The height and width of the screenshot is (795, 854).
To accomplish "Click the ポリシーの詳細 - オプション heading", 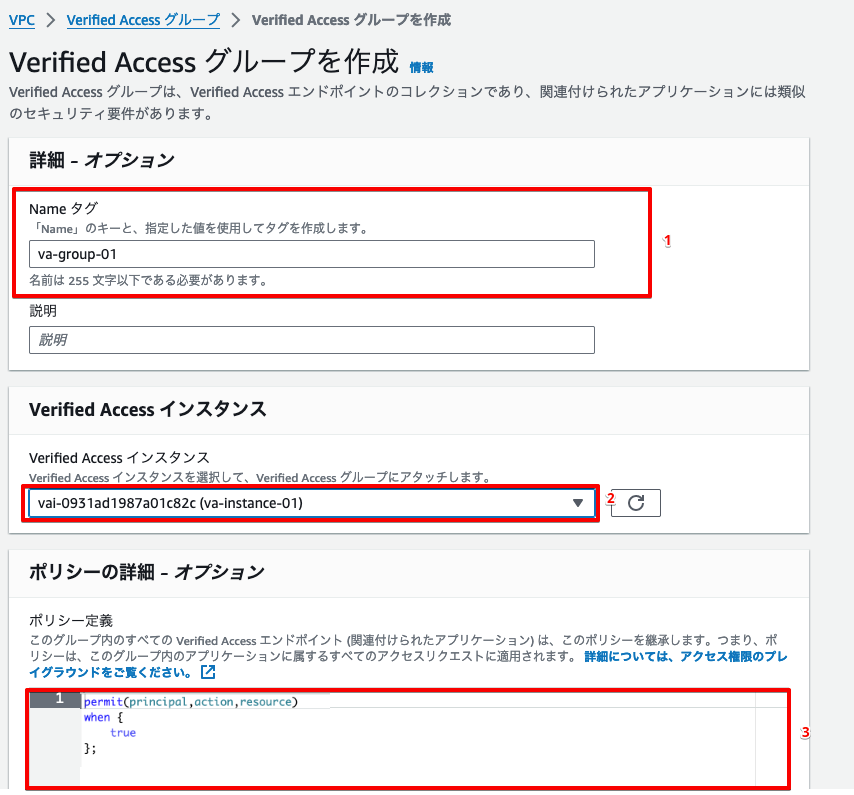I will 147,572.
